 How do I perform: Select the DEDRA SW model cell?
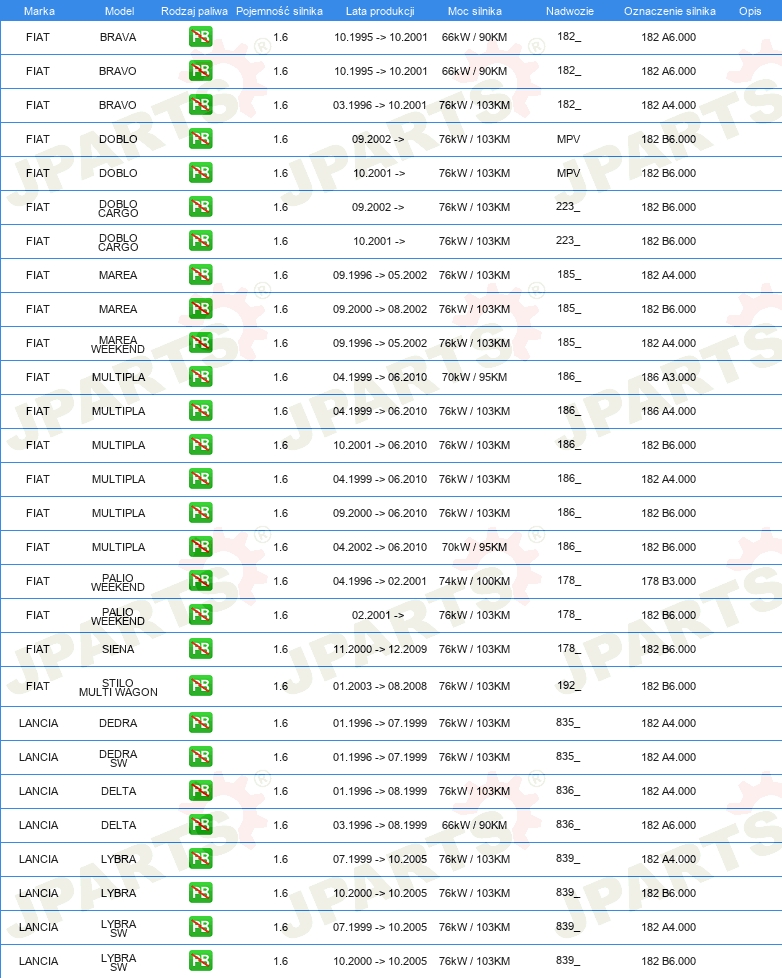tap(118, 758)
